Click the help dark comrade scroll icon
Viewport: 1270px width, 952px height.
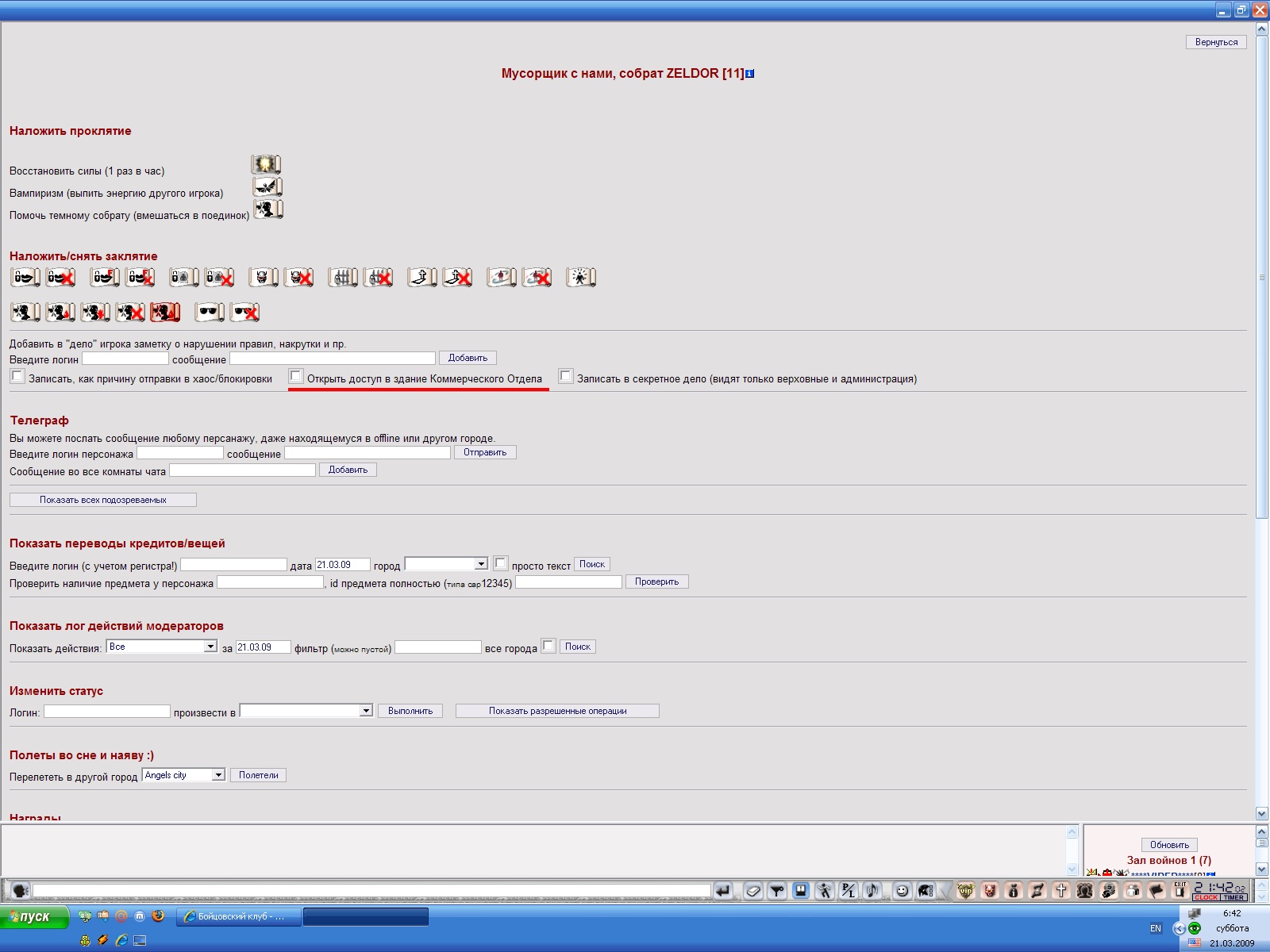(x=268, y=209)
